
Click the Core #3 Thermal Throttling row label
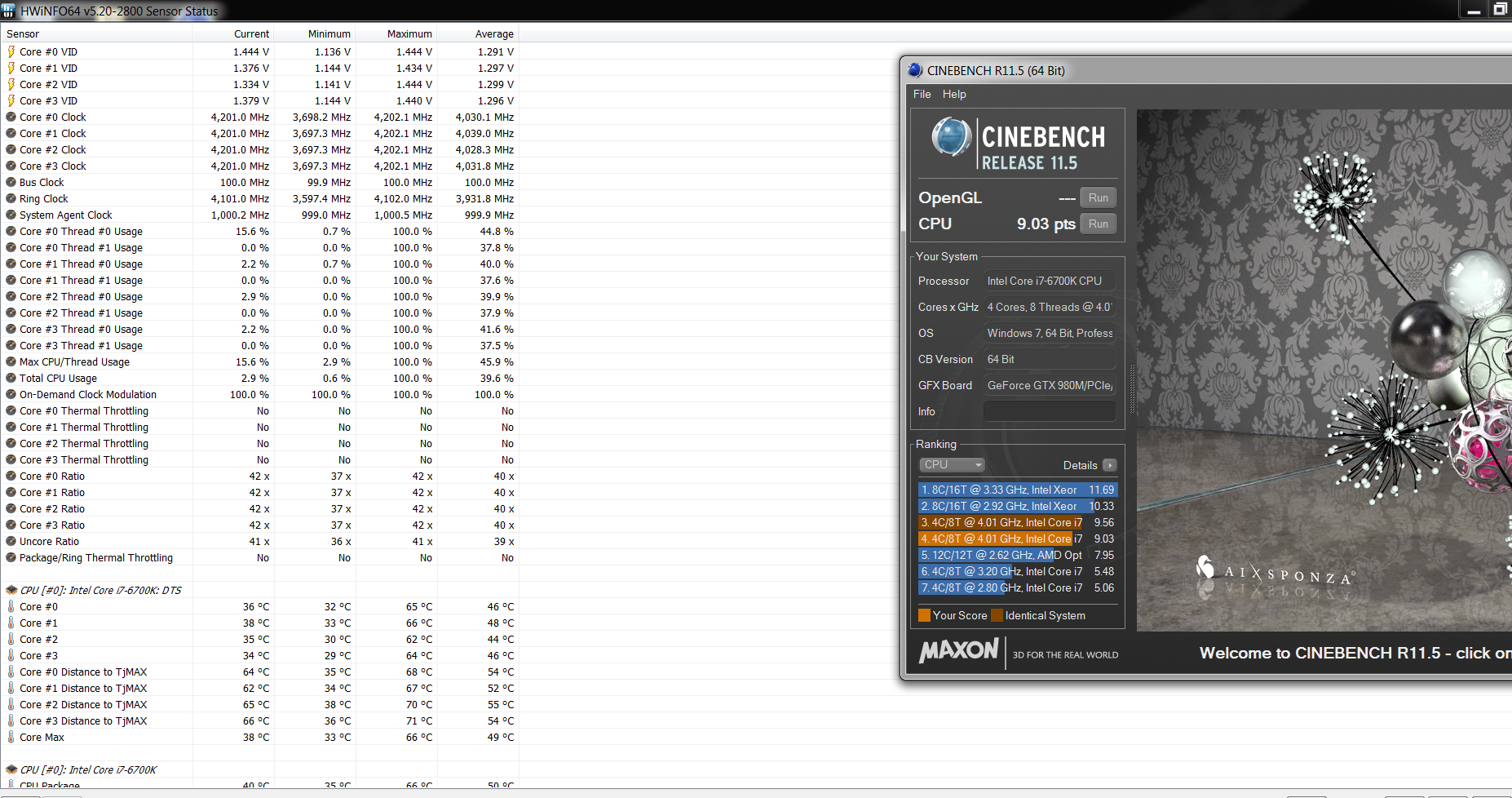click(84, 459)
